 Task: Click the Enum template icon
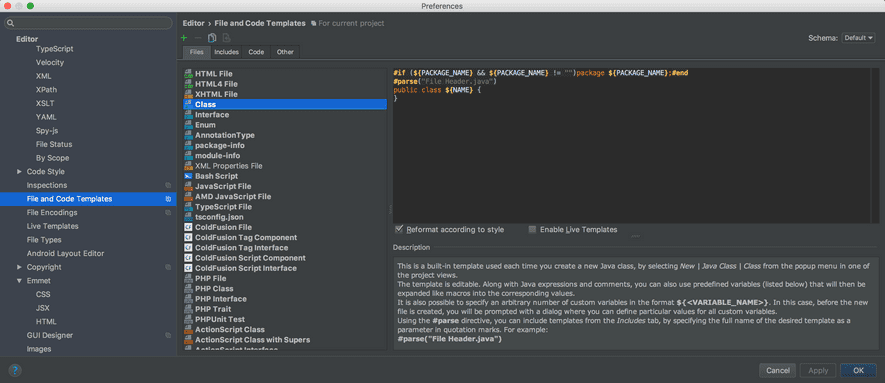[189, 125]
